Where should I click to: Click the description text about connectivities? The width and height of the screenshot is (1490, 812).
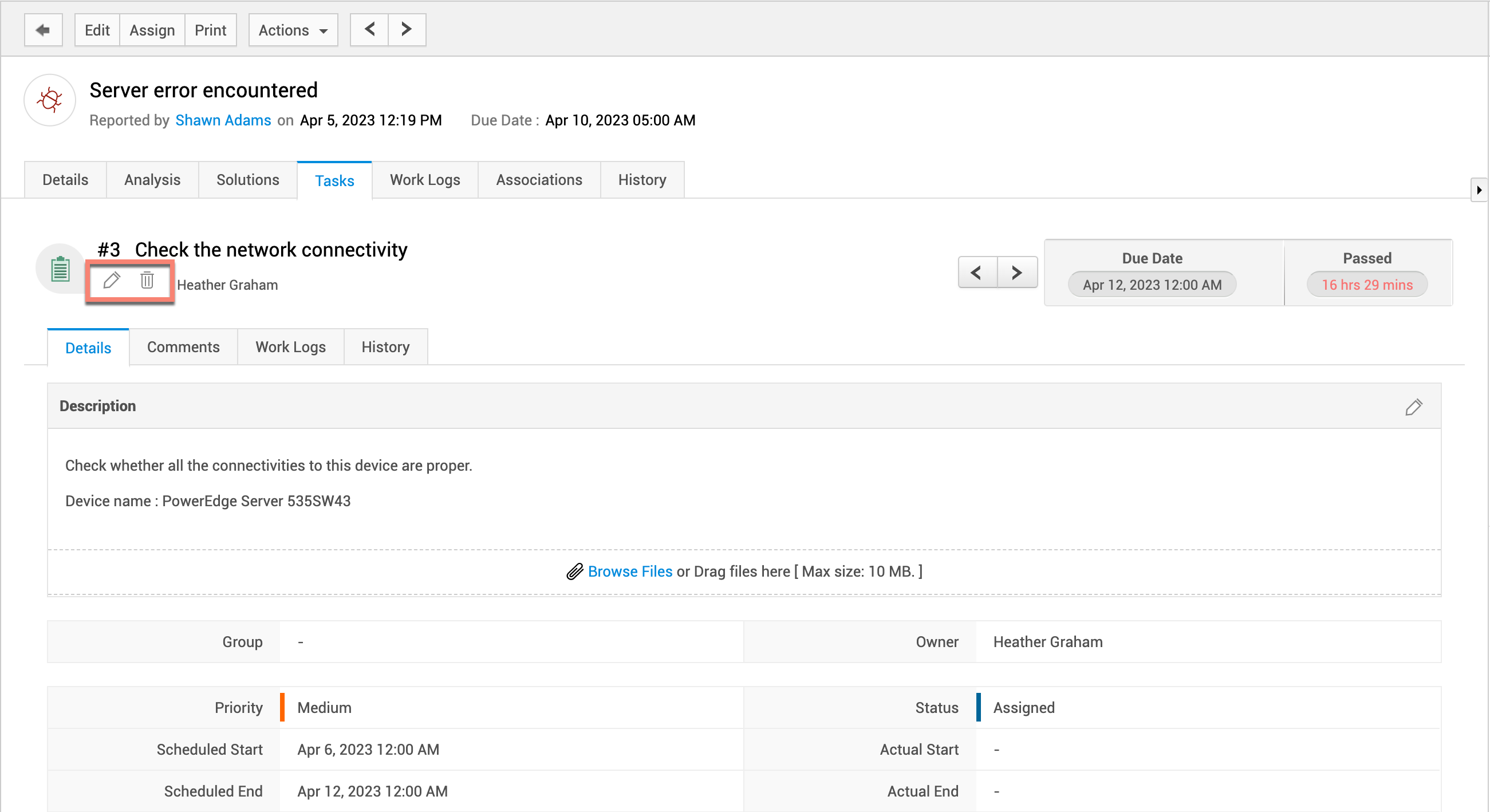coord(269,466)
